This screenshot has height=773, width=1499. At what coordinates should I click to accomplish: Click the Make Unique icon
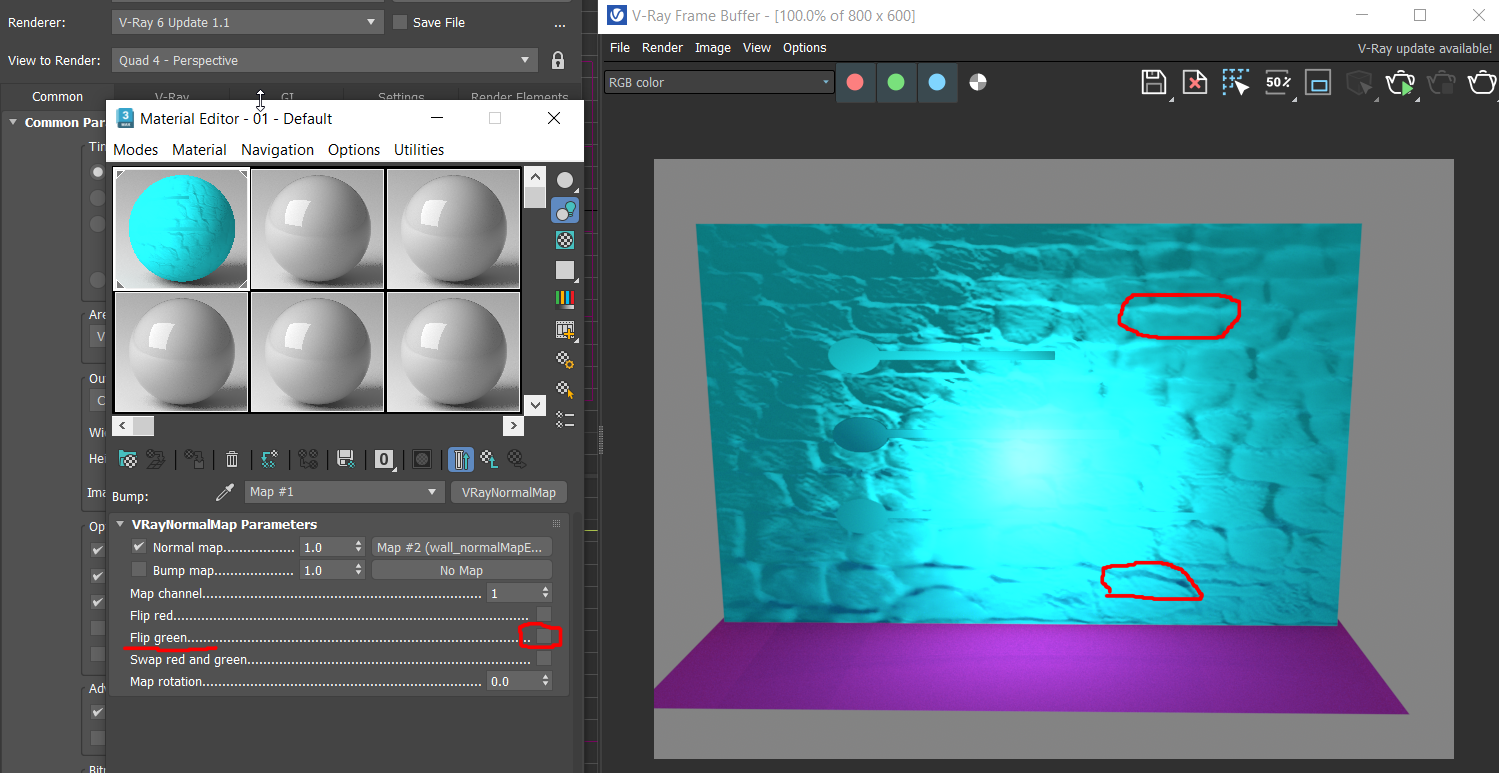[x=308, y=459]
